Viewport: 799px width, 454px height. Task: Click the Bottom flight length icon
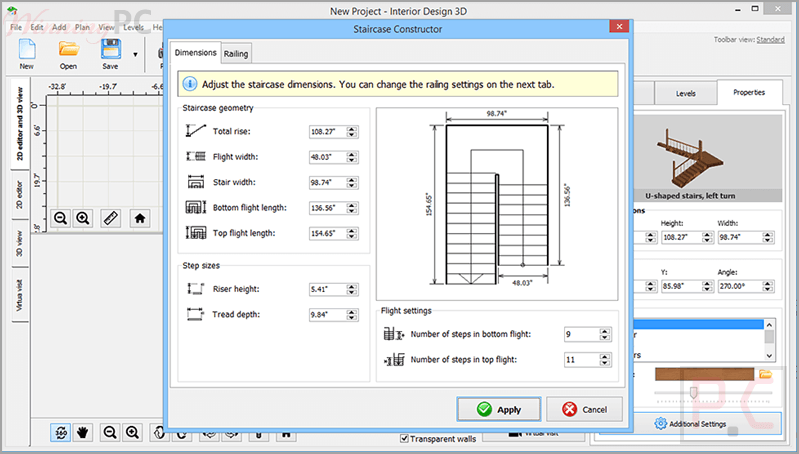pos(196,207)
